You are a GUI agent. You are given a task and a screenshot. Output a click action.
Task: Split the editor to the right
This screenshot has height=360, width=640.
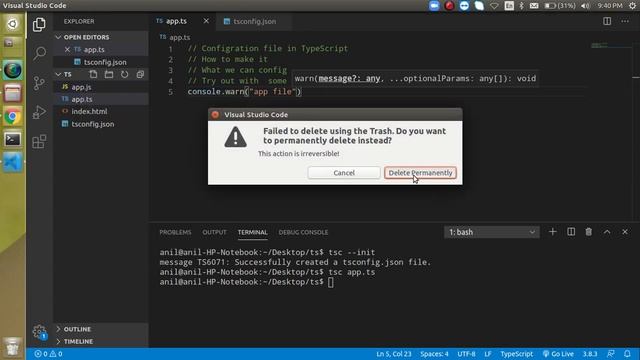(607, 21)
